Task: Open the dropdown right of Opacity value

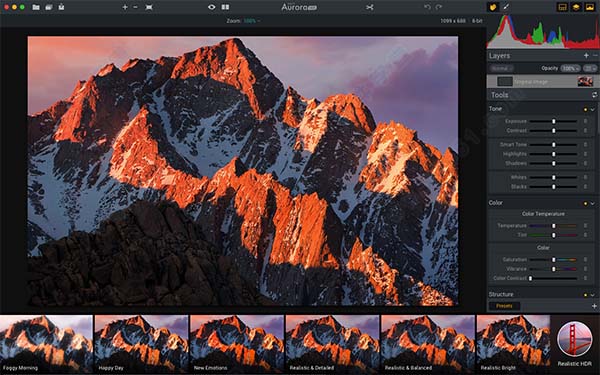Action: coord(589,68)
